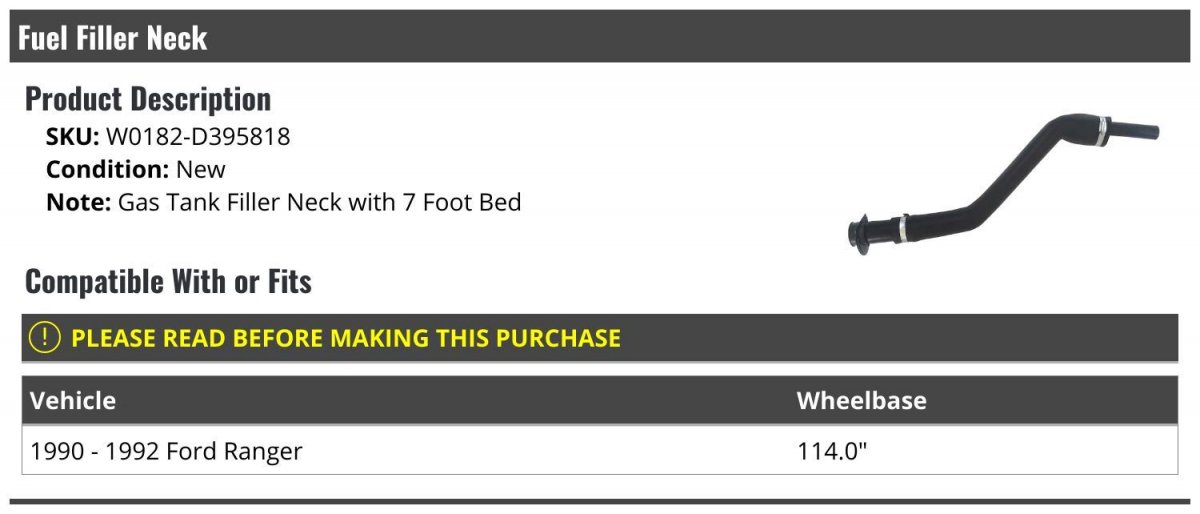
Task: Click the yellow warning exclamation icon
Action: coord(45,338)
